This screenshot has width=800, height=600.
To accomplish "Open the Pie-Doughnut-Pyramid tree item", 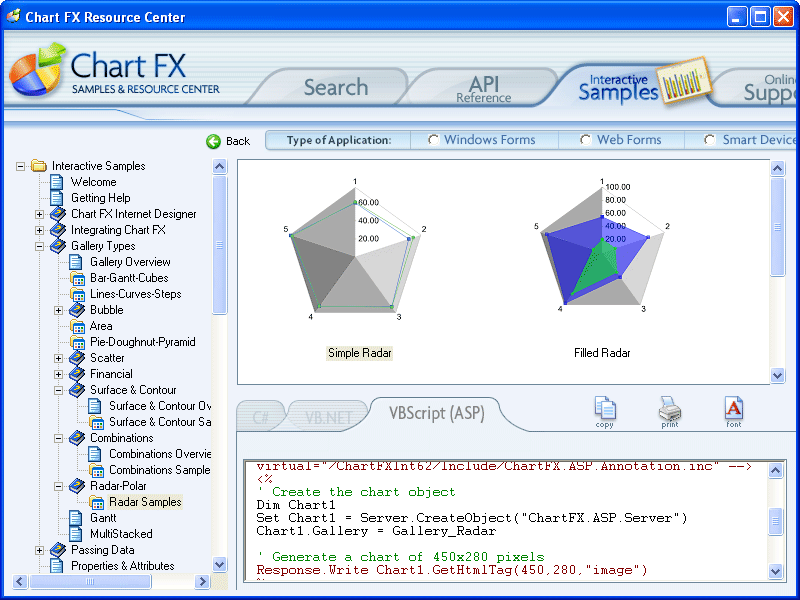I will [x=142, y=342].
